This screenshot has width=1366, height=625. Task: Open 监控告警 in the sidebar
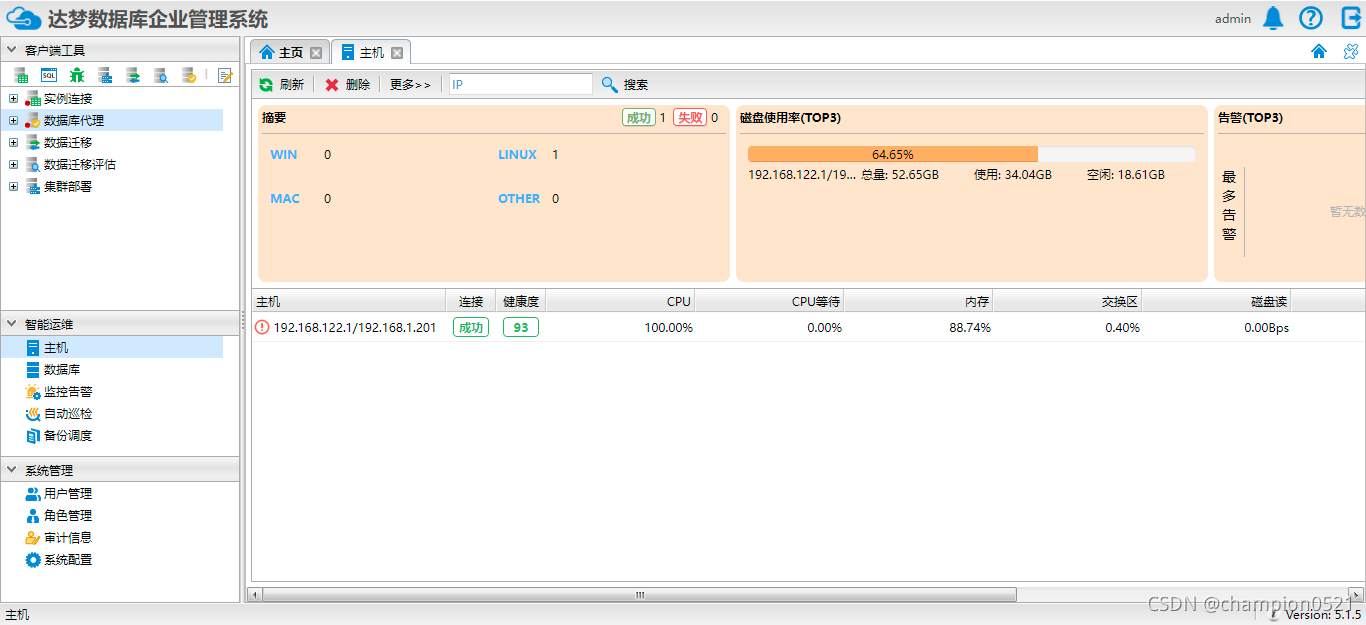click(68, 391)
